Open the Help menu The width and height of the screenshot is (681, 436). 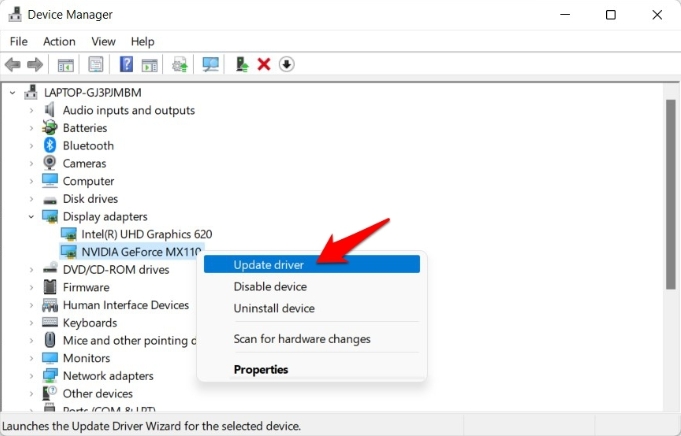pyautogui.click(x=142, y=41)
